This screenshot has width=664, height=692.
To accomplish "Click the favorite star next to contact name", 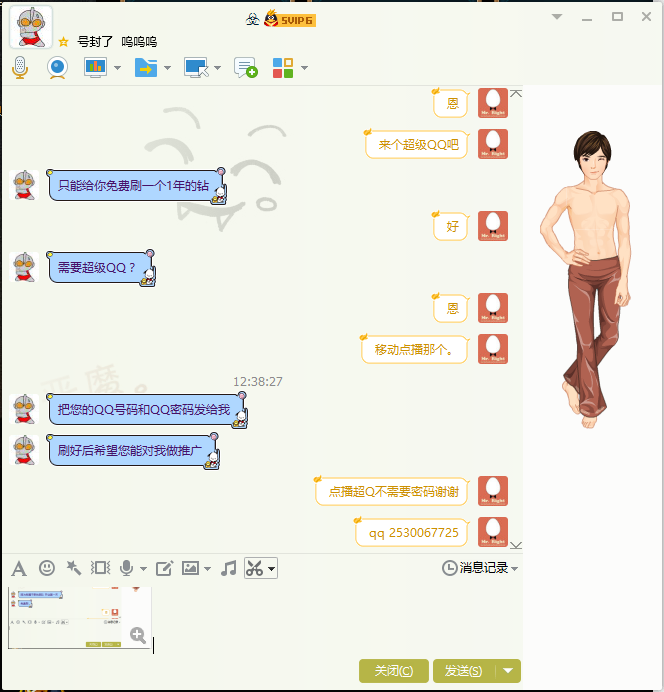I will pyautogui.click(x=64, y=42).
